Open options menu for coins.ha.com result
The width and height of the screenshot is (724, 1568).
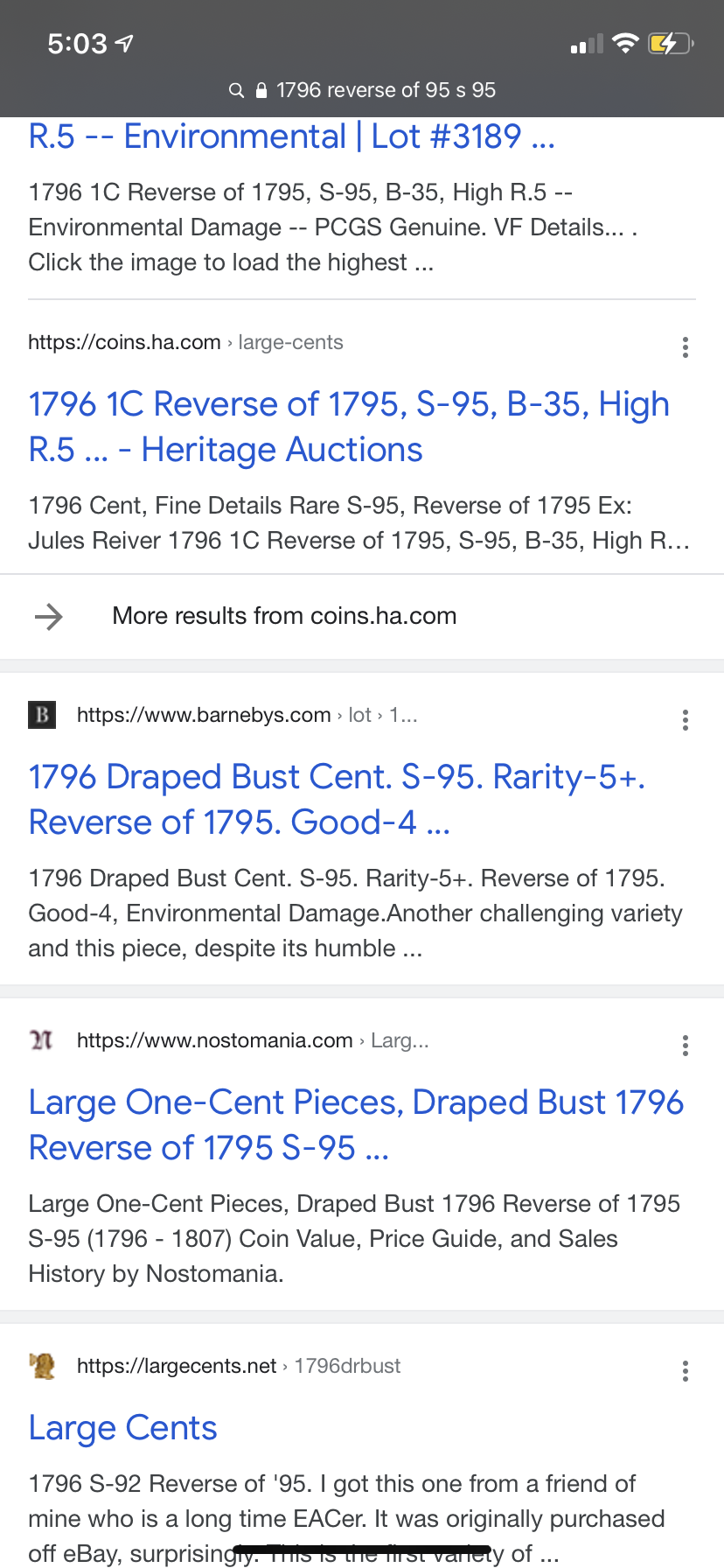[685, 347]
